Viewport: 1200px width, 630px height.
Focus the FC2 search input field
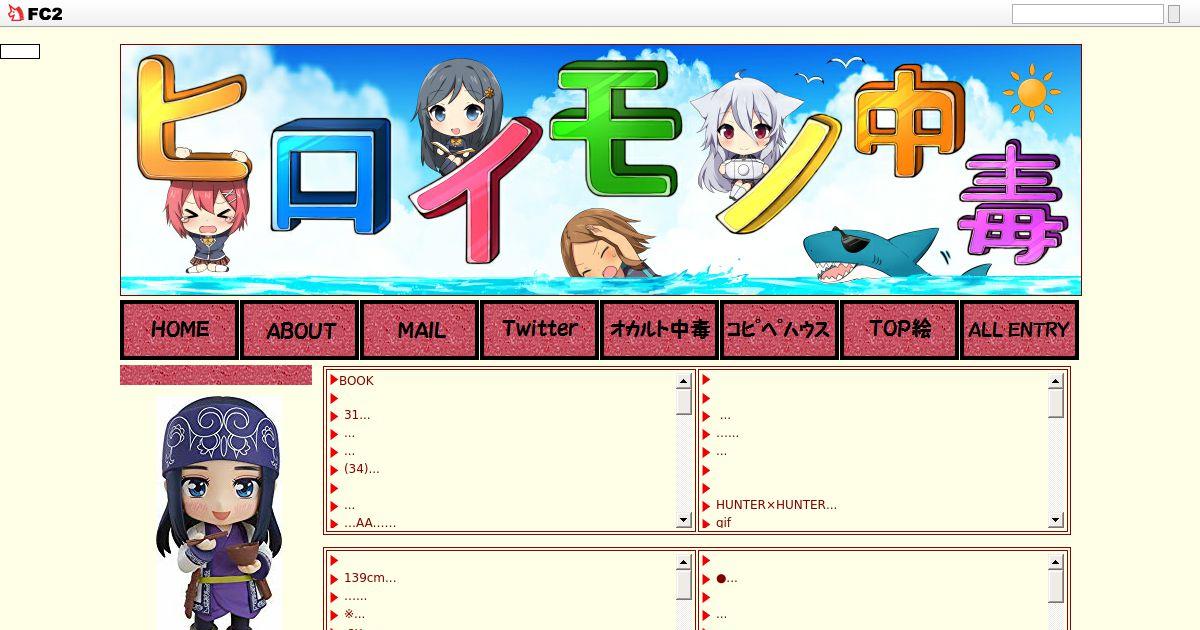coord(1088,14)
